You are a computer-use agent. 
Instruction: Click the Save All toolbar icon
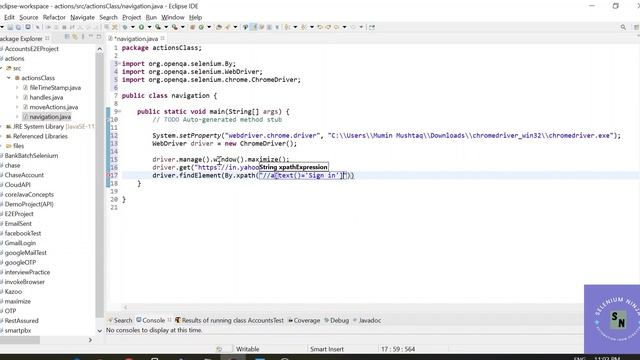18,27
